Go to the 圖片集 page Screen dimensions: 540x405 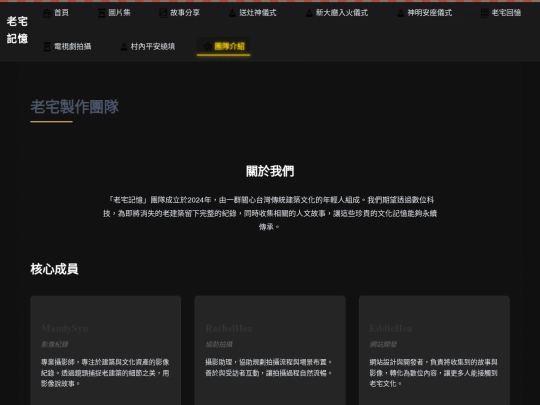point(114,13)
